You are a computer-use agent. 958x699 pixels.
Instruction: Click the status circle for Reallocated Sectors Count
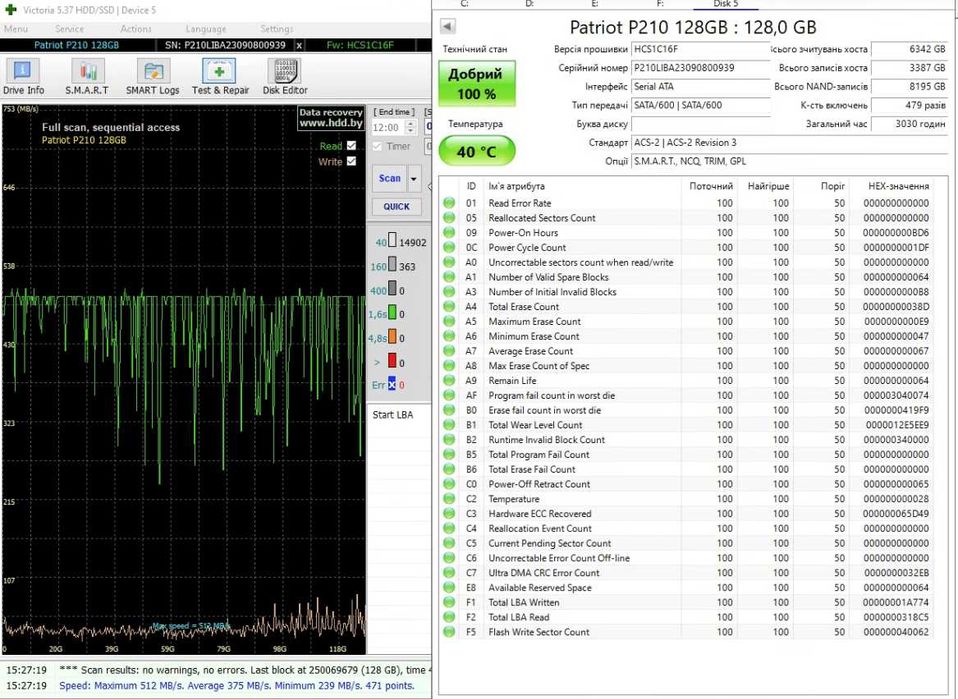(449, 218)
